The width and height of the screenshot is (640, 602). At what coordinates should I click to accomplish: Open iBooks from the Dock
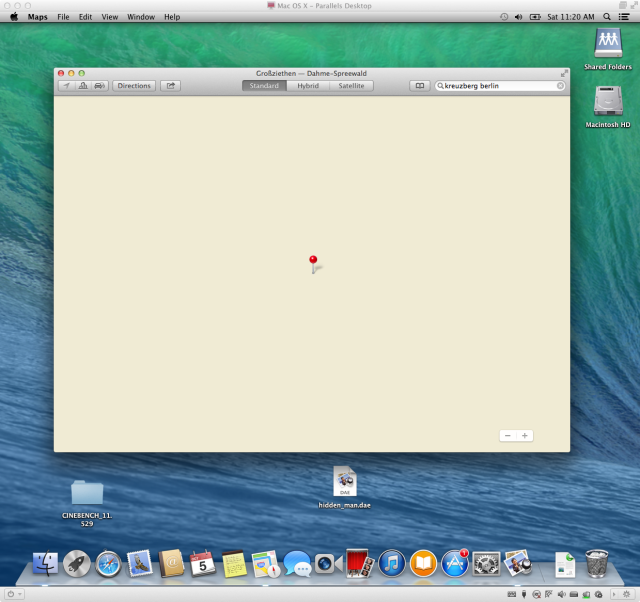(423, 564)
